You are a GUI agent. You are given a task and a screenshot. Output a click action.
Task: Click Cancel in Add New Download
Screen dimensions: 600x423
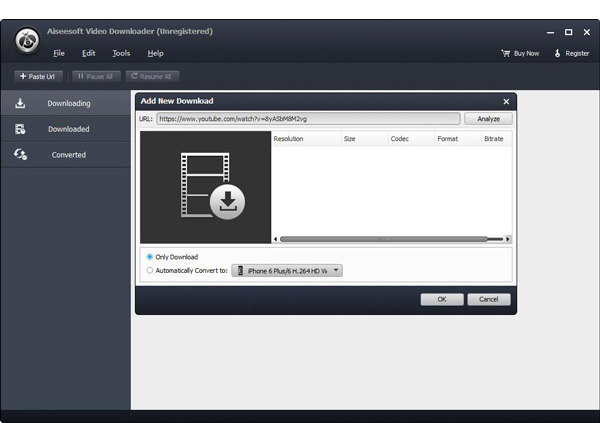pos(489,299)
